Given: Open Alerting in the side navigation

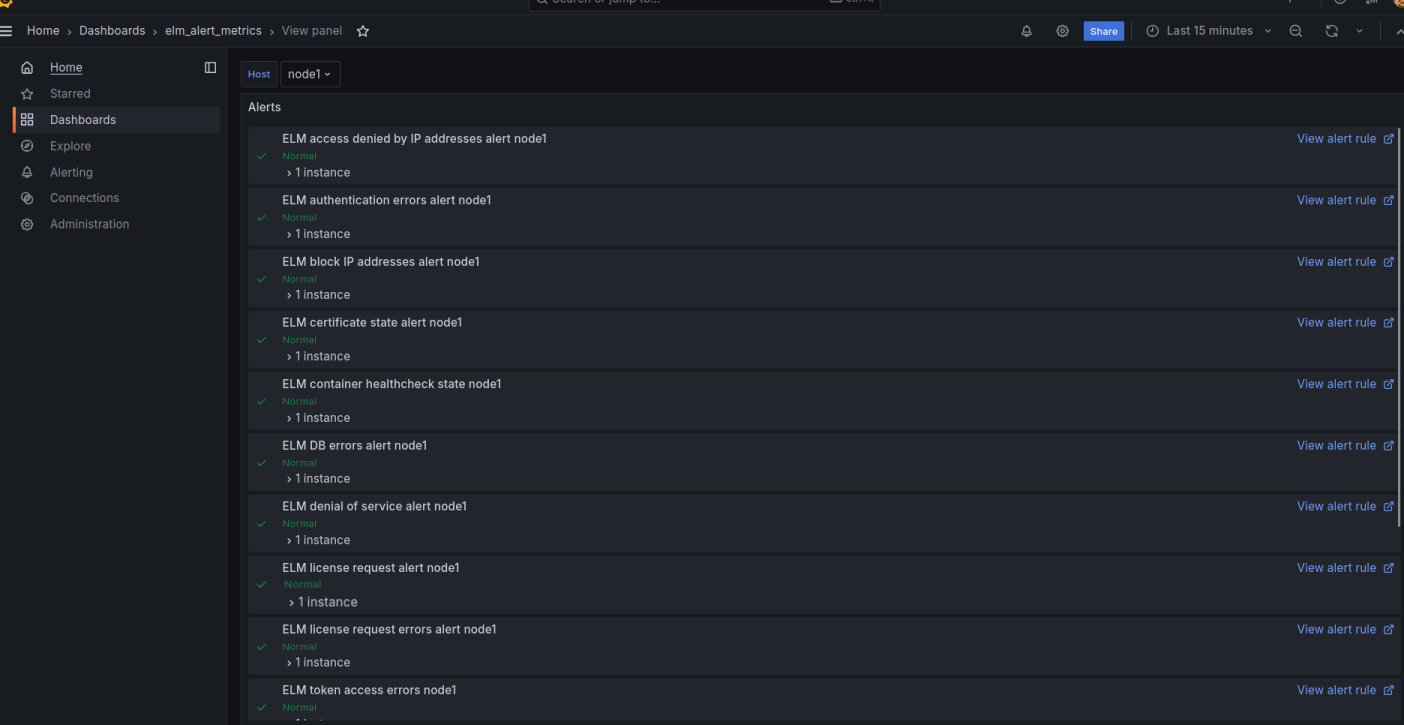Looking at the screenshot, I should click(71, 172).
